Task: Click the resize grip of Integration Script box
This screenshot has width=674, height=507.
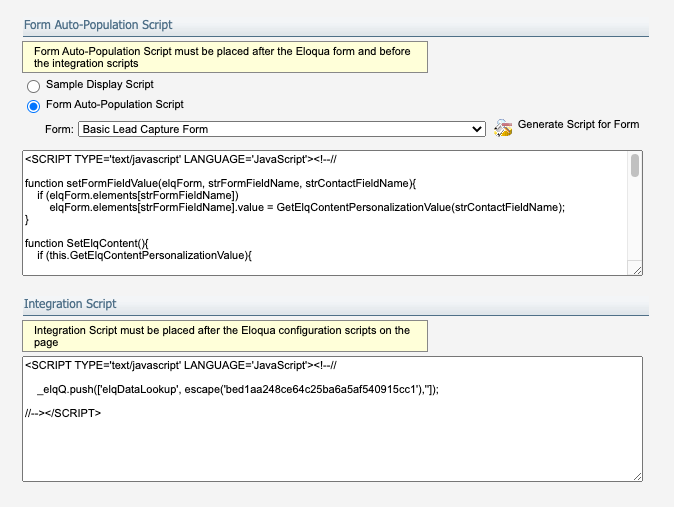Action: pos(637,476)
